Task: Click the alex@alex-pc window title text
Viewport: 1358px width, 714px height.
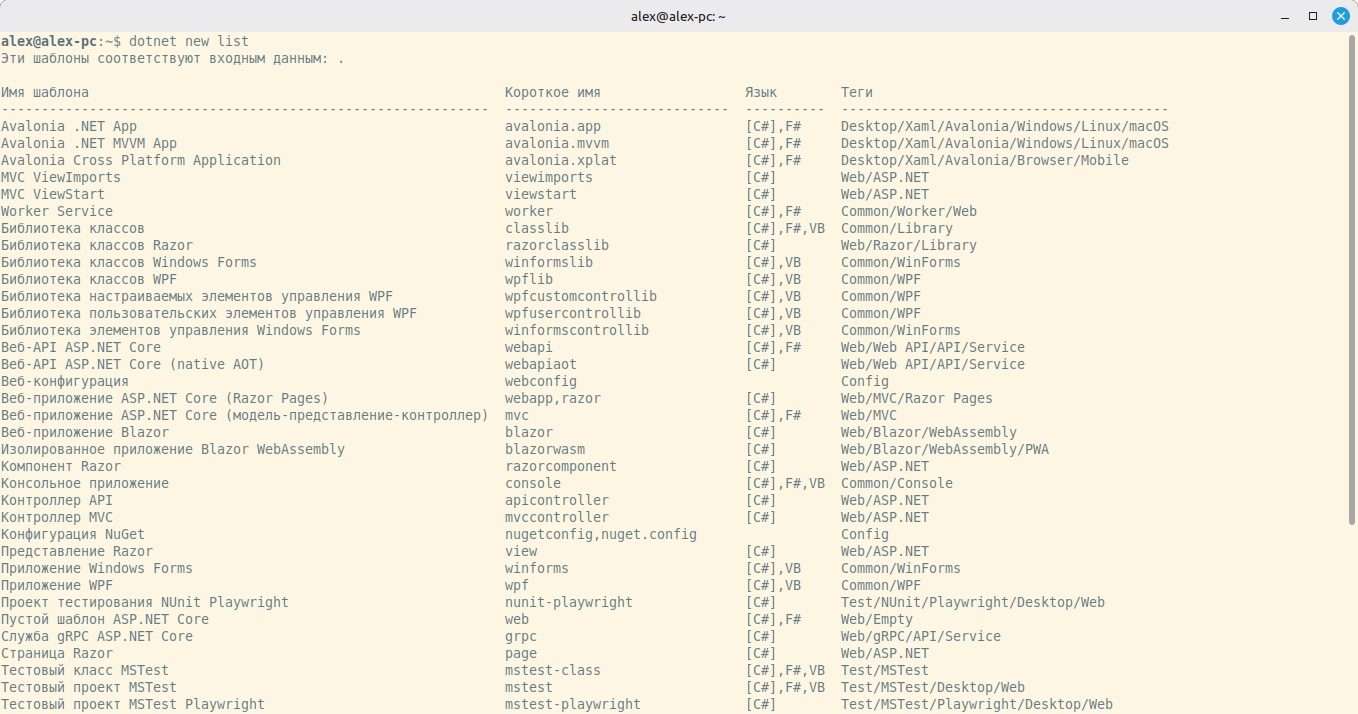Action: point(678,16)
